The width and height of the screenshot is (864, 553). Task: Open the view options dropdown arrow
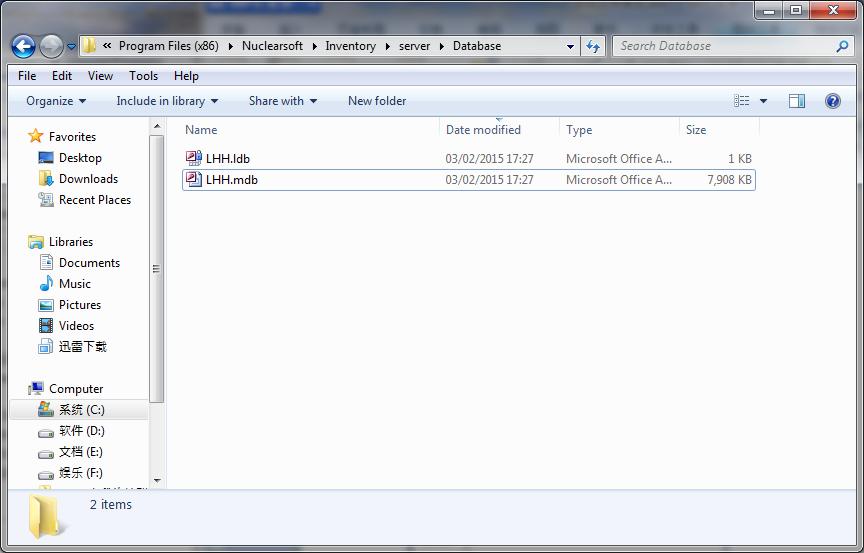click(x=763, y=101)
